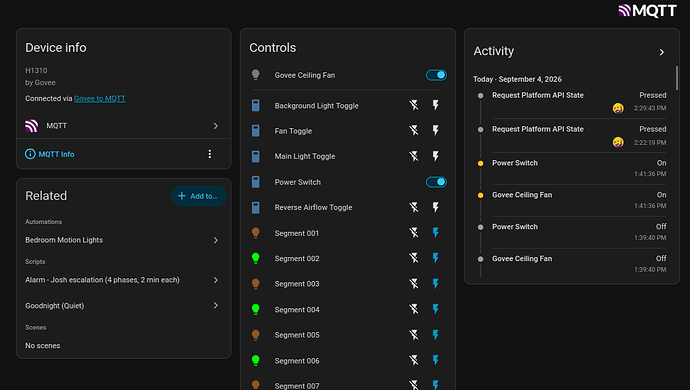This screenshot has width=690, height=390.
Task: Turn on Main Light Toggle with the flash icon
Action: tap(435, 156)
